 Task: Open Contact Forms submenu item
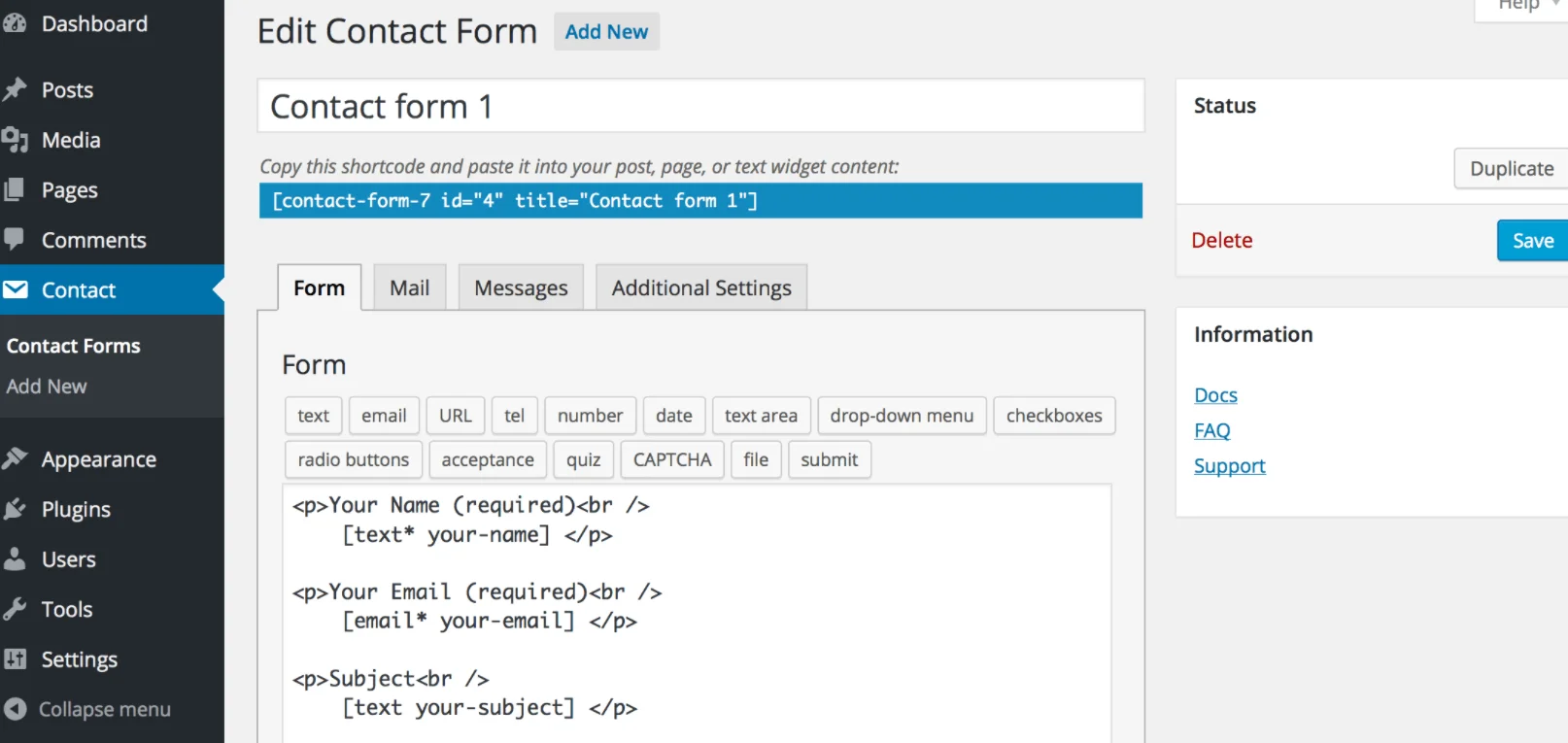point(74,346)
